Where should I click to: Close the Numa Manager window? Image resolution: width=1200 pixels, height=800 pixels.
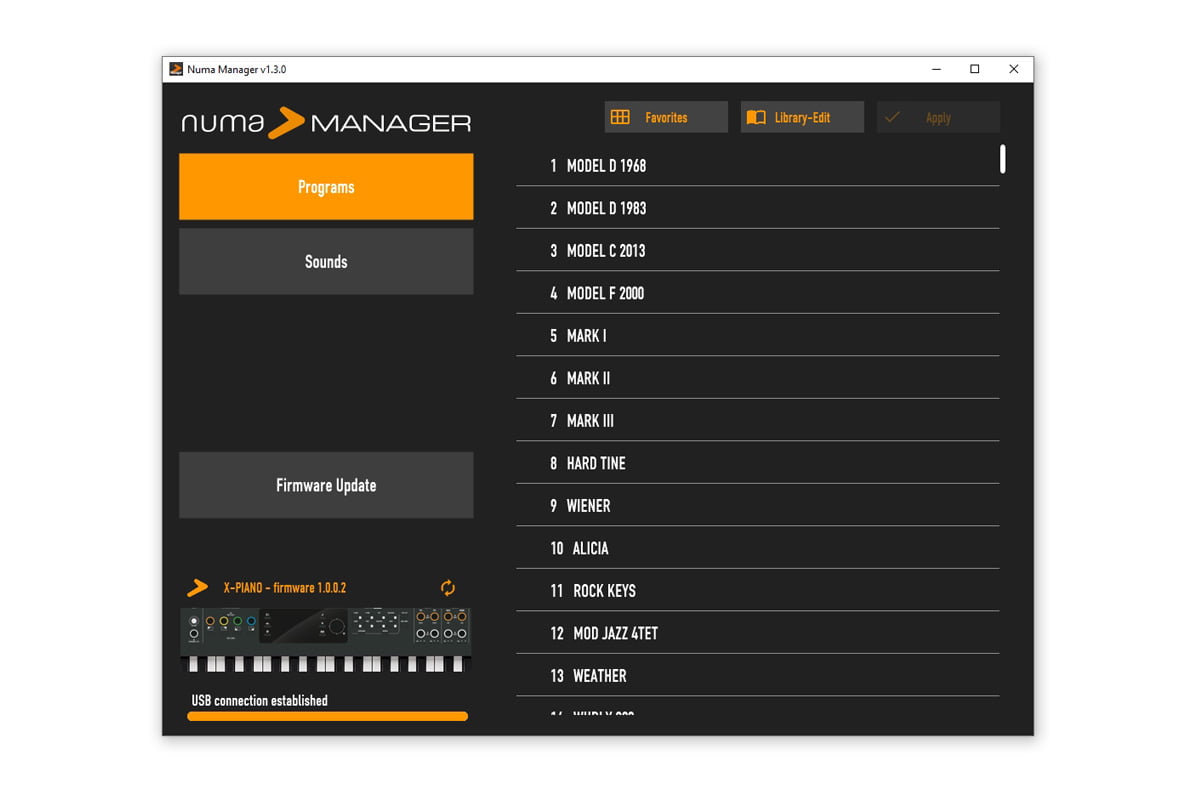pyautogui.click(x=1014, y=69)
